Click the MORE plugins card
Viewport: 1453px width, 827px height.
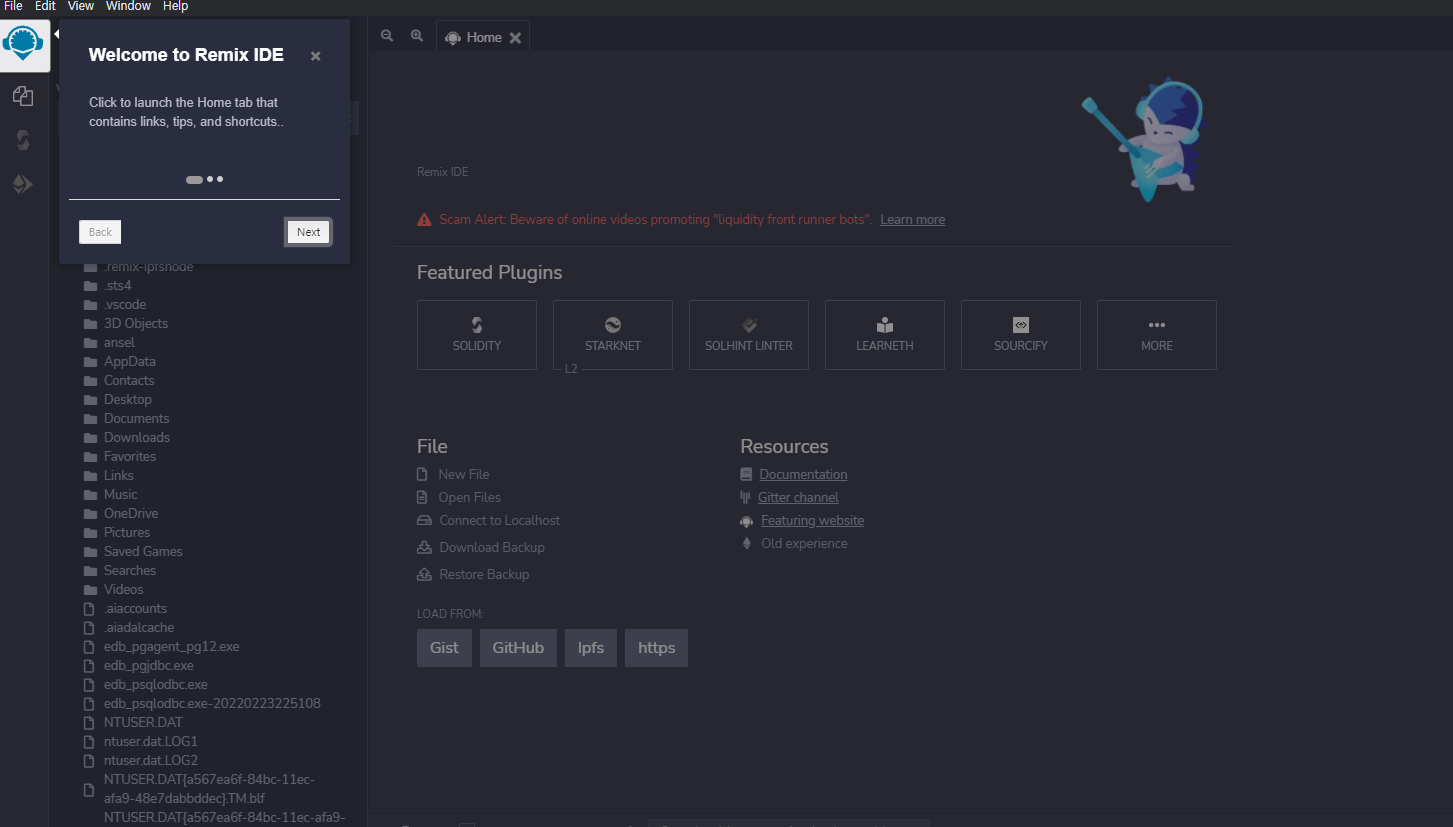click(x=1157, y=335)
